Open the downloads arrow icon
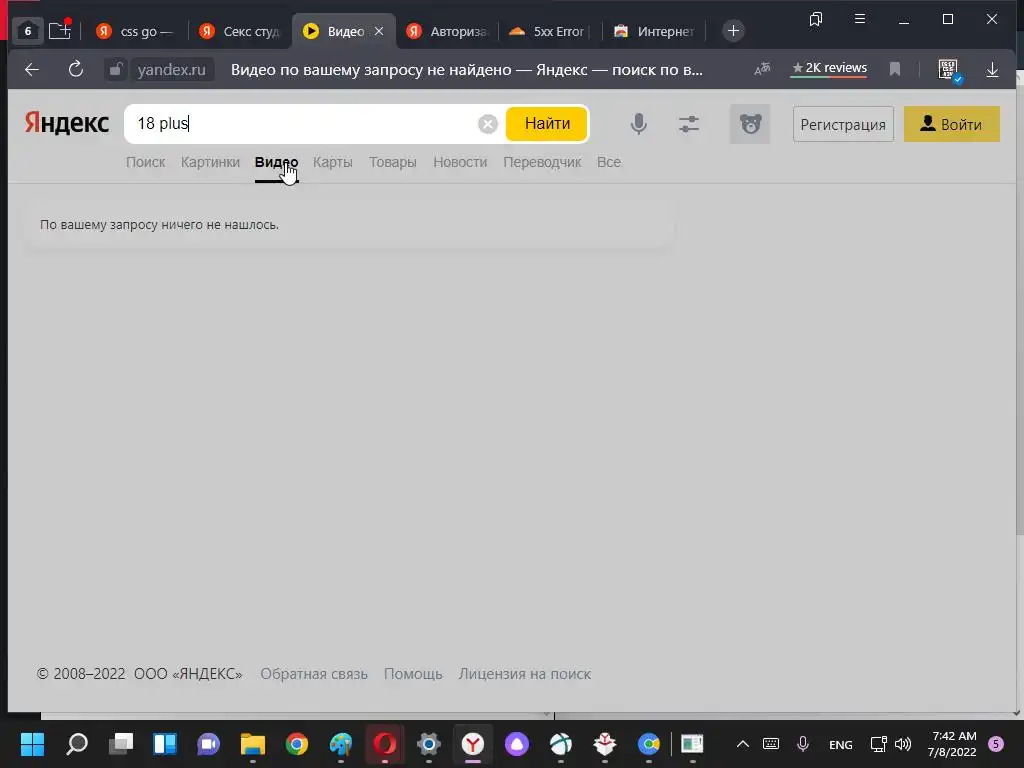 (992, 69)
